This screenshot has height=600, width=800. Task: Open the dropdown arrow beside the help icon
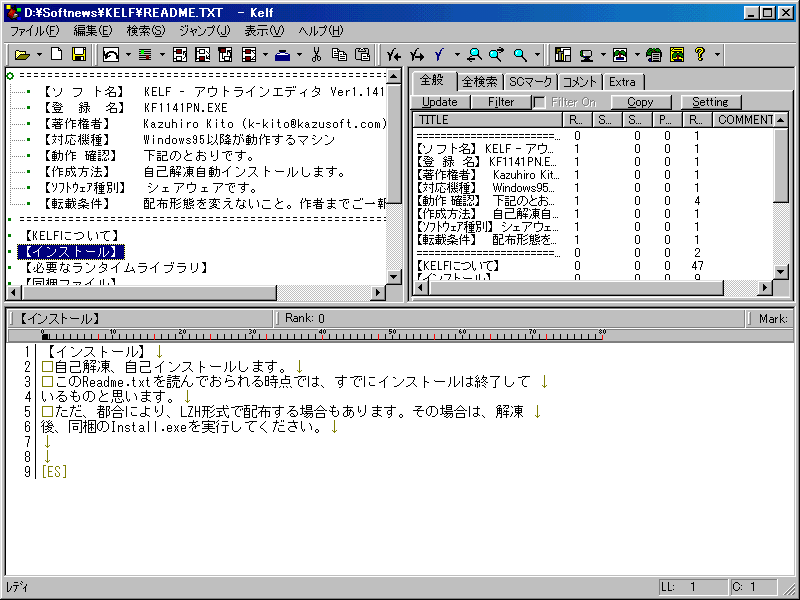[x=717, y=55]
